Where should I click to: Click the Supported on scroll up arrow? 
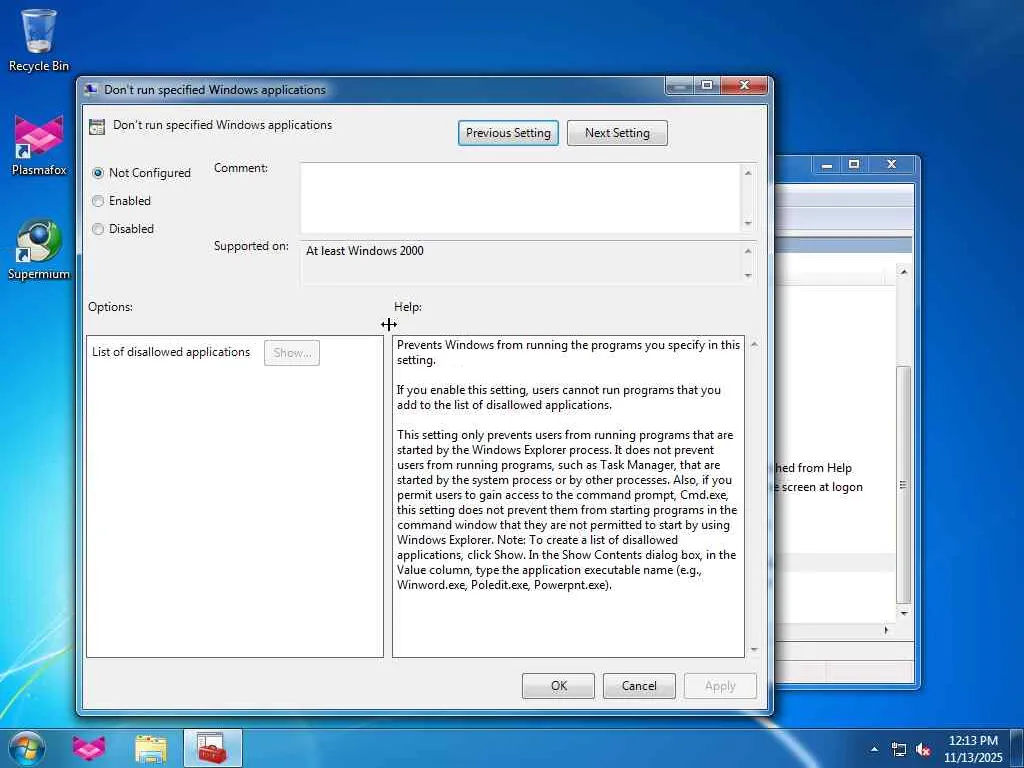748,251
